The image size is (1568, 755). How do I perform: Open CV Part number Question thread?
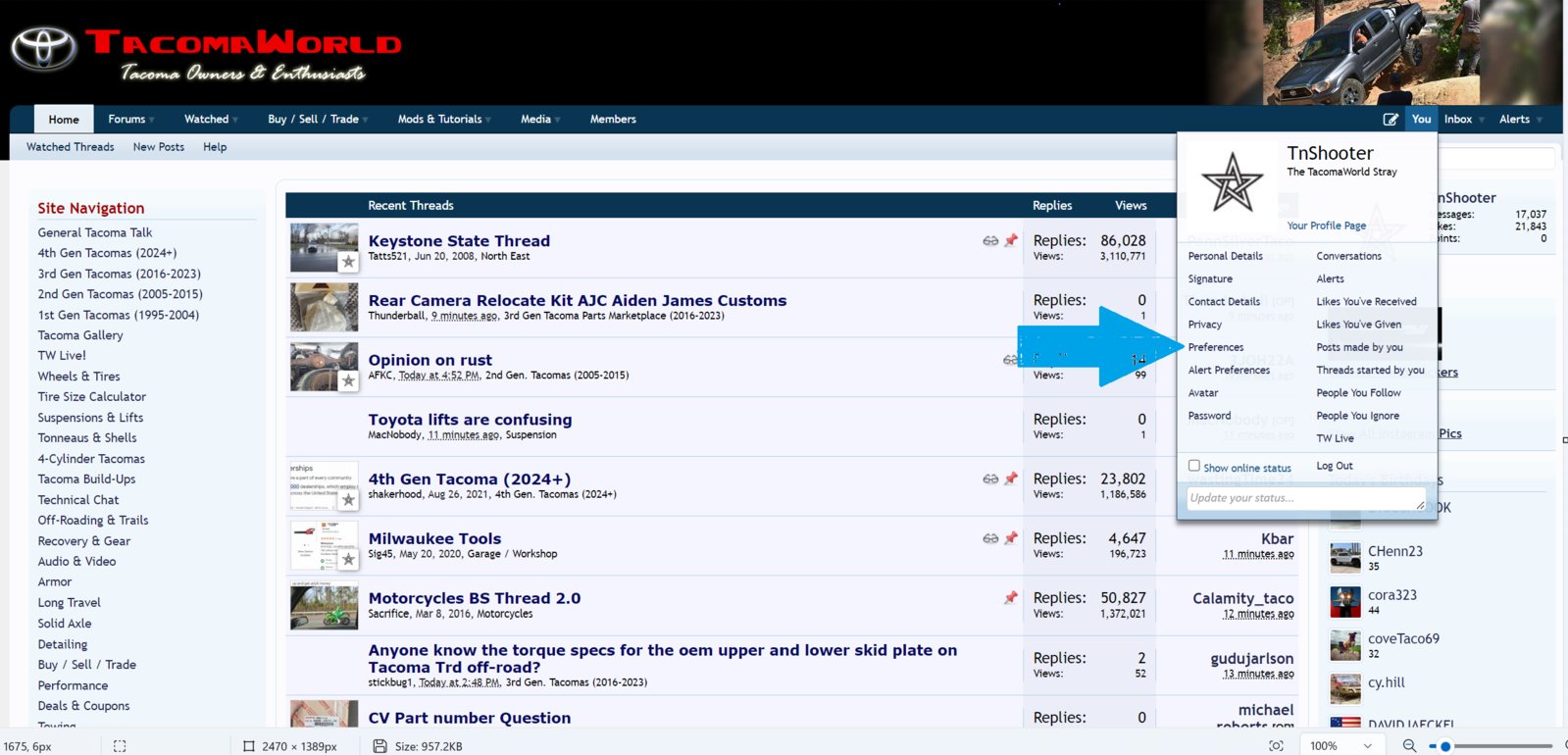click(x=470, y=718)
